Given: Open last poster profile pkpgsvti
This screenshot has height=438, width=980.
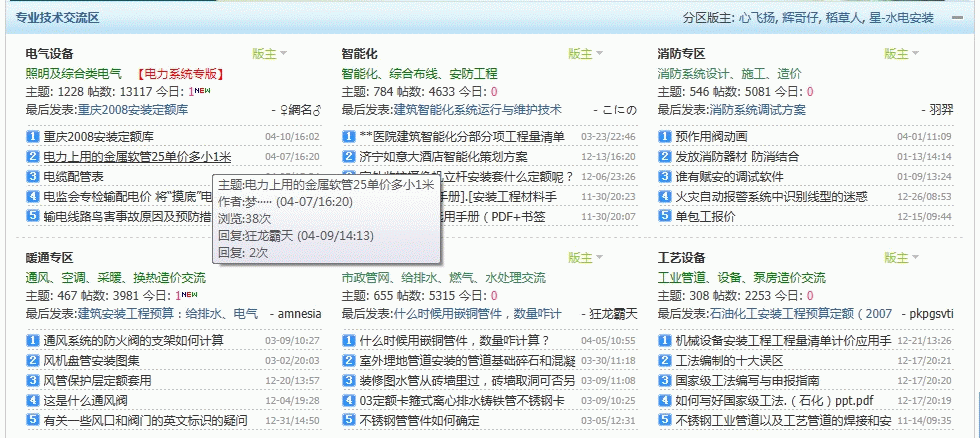Looking at the screenshot, I should pos(932,314).
